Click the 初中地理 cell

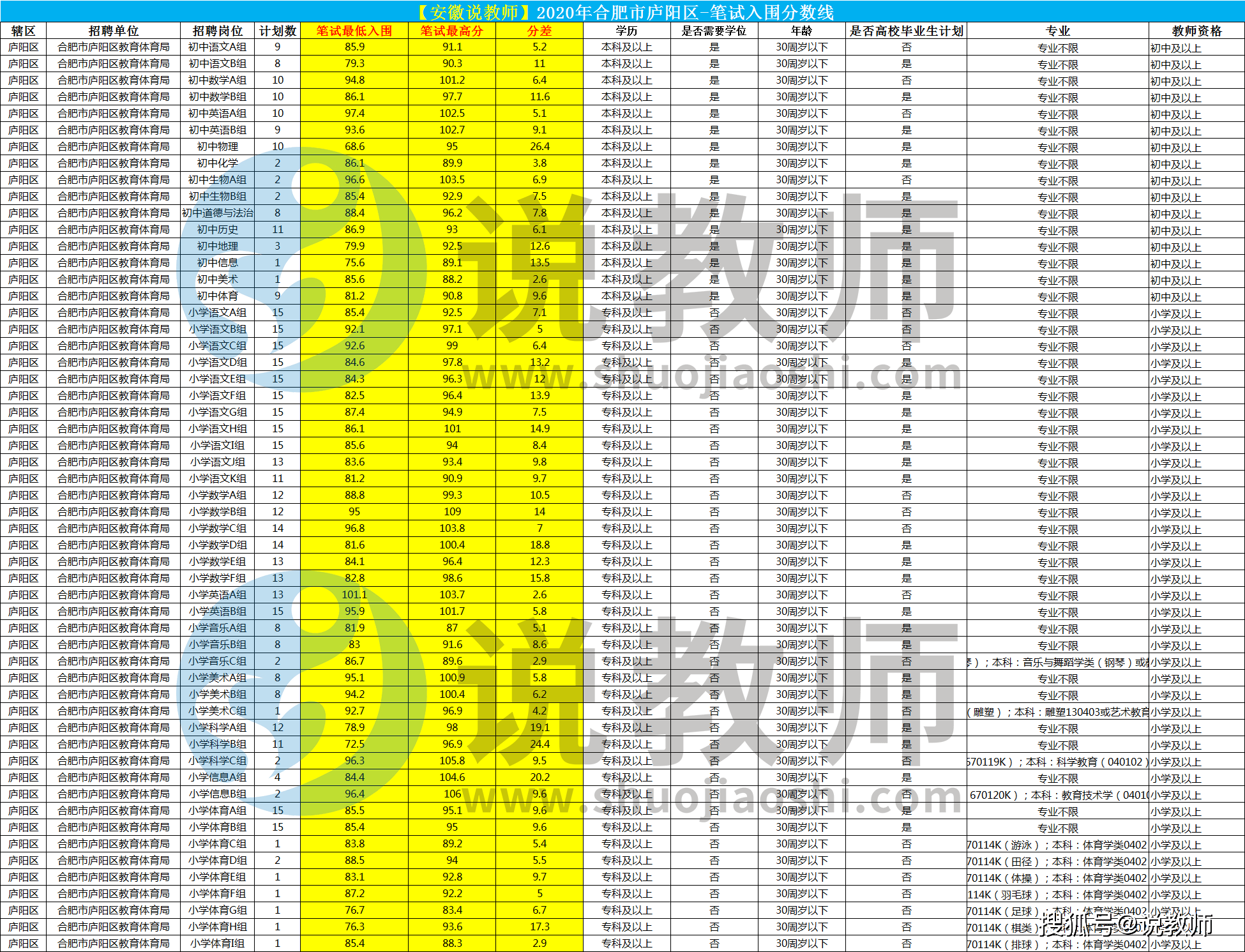click(x=217, y=246)
